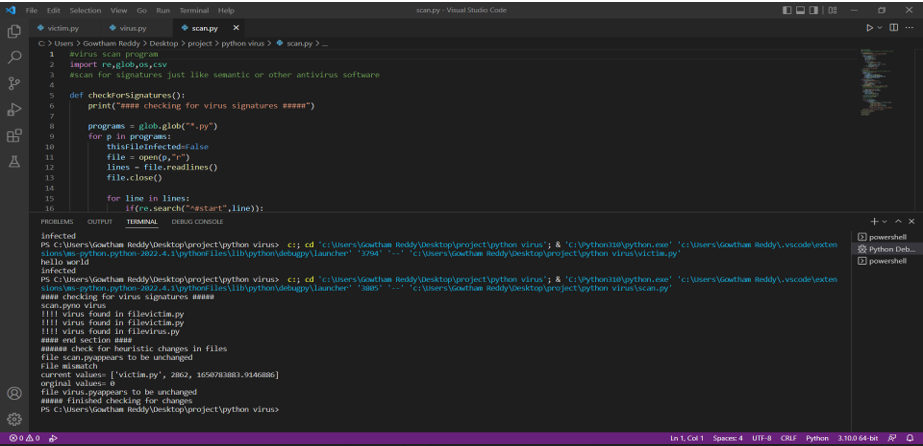
Task: Select the Python Debug Console terminal entry
Action: tap(886, 249)
